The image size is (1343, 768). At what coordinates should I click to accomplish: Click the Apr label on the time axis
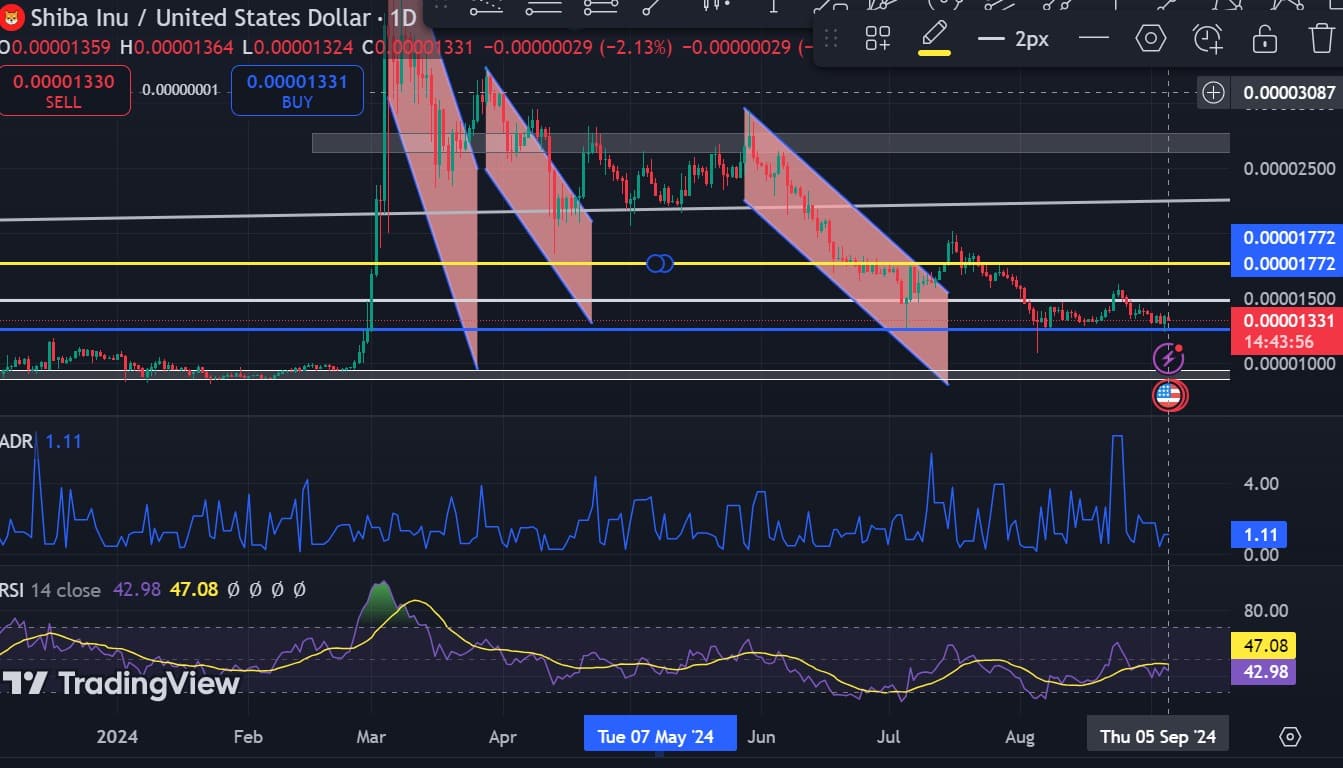[x=502, y=737]
